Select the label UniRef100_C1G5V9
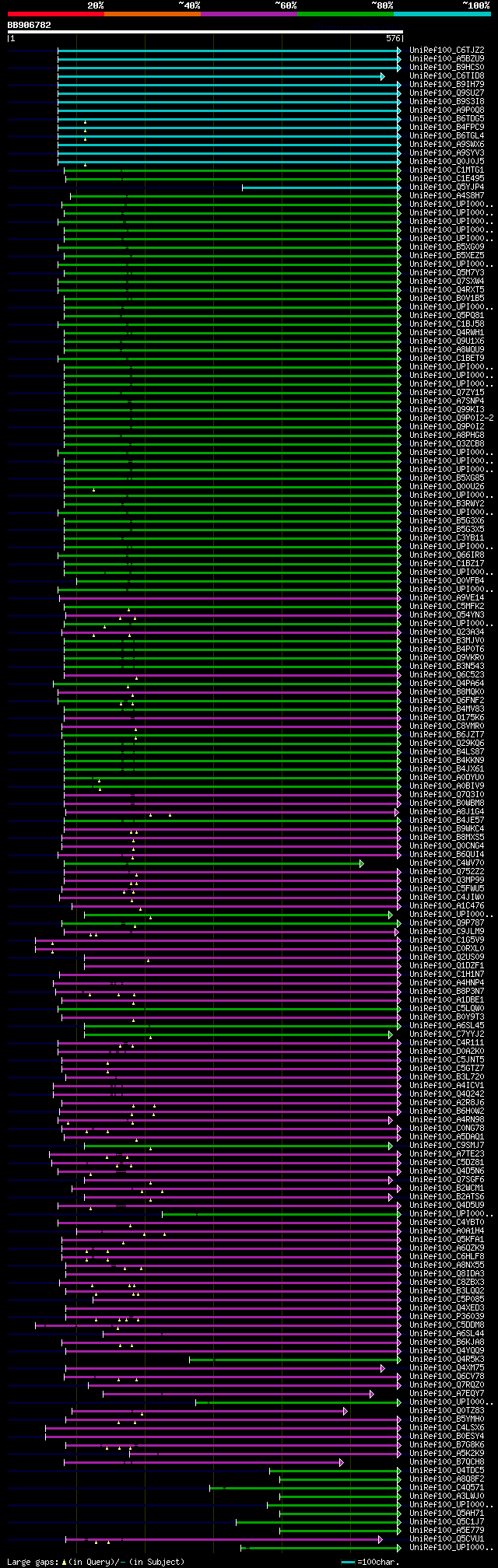This screenshot has height=1568, width=498. click(x=447, y=940)
